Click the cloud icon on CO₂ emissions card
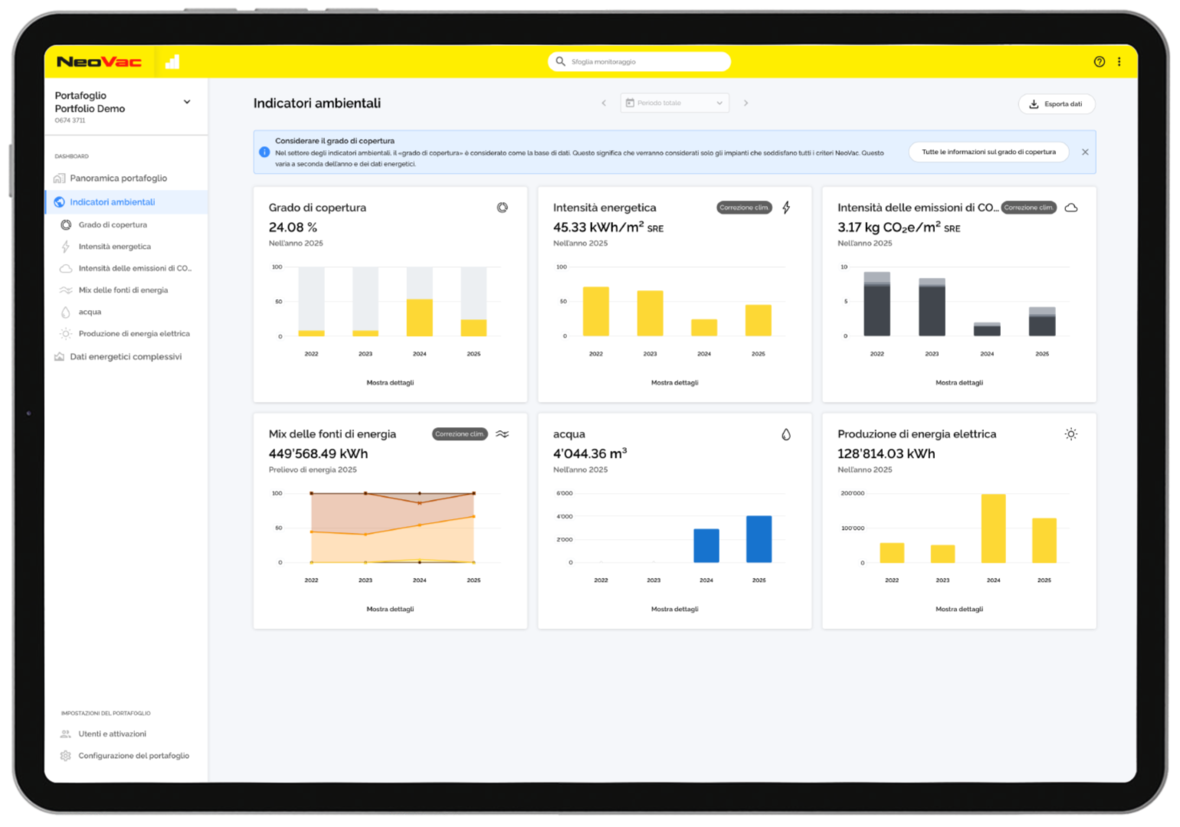The image size is (1180, 827). coord(1071,208)
